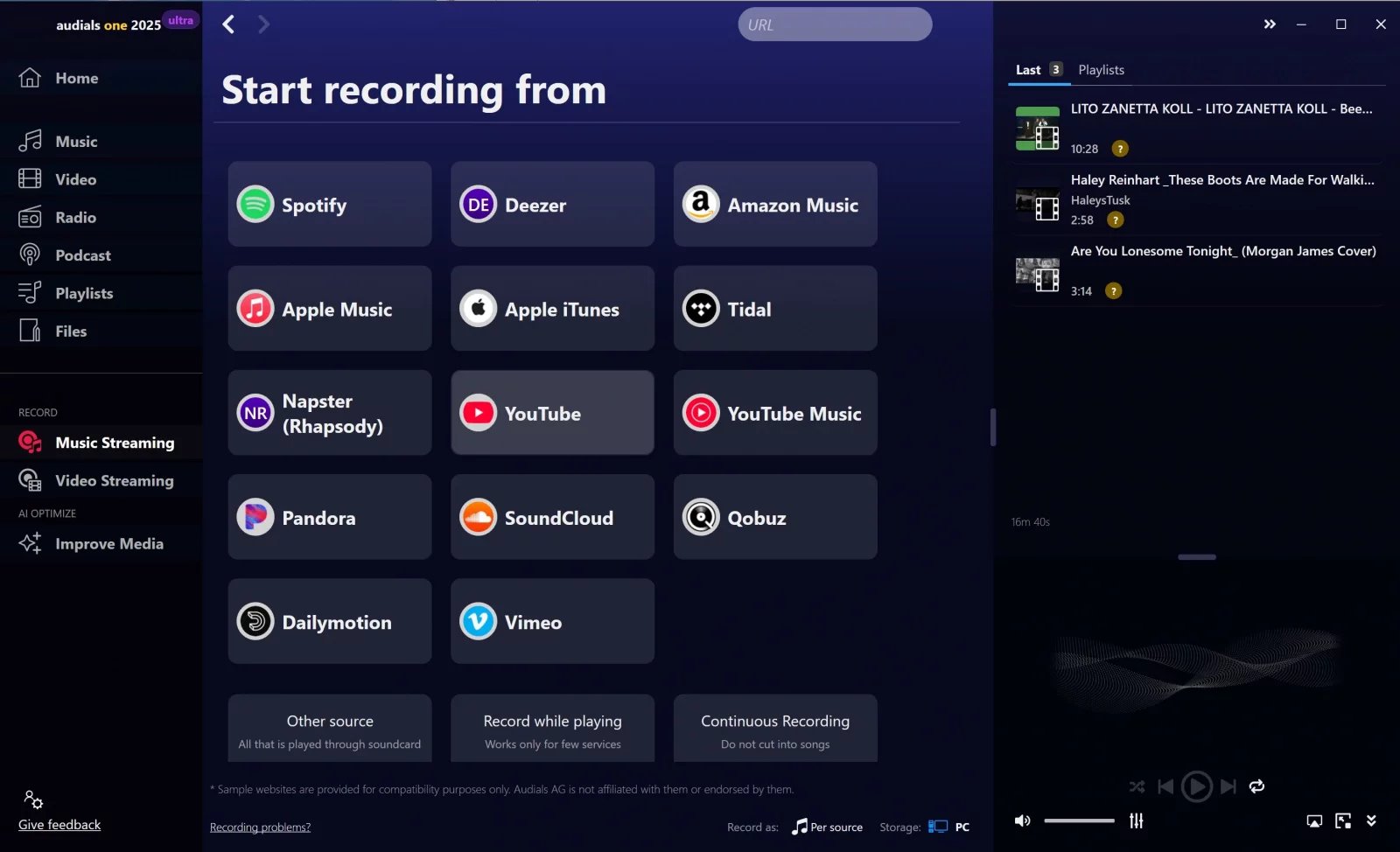Navigate back with left arrow
Image resolution: width=1400 pixels, height=852 pixels.
tap(228, 24)
